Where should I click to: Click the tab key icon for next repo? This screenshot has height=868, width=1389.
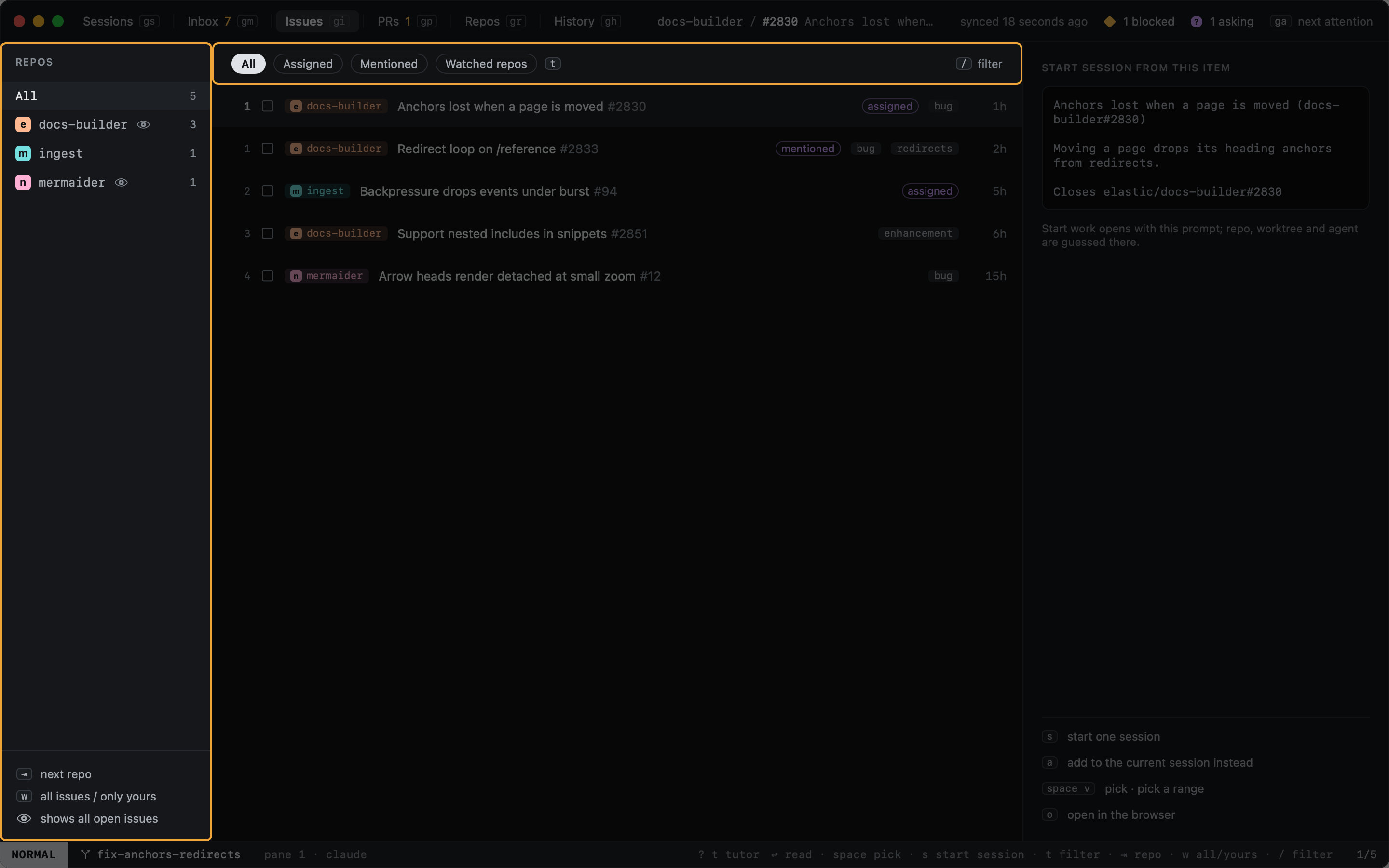[x=24, y=774]
